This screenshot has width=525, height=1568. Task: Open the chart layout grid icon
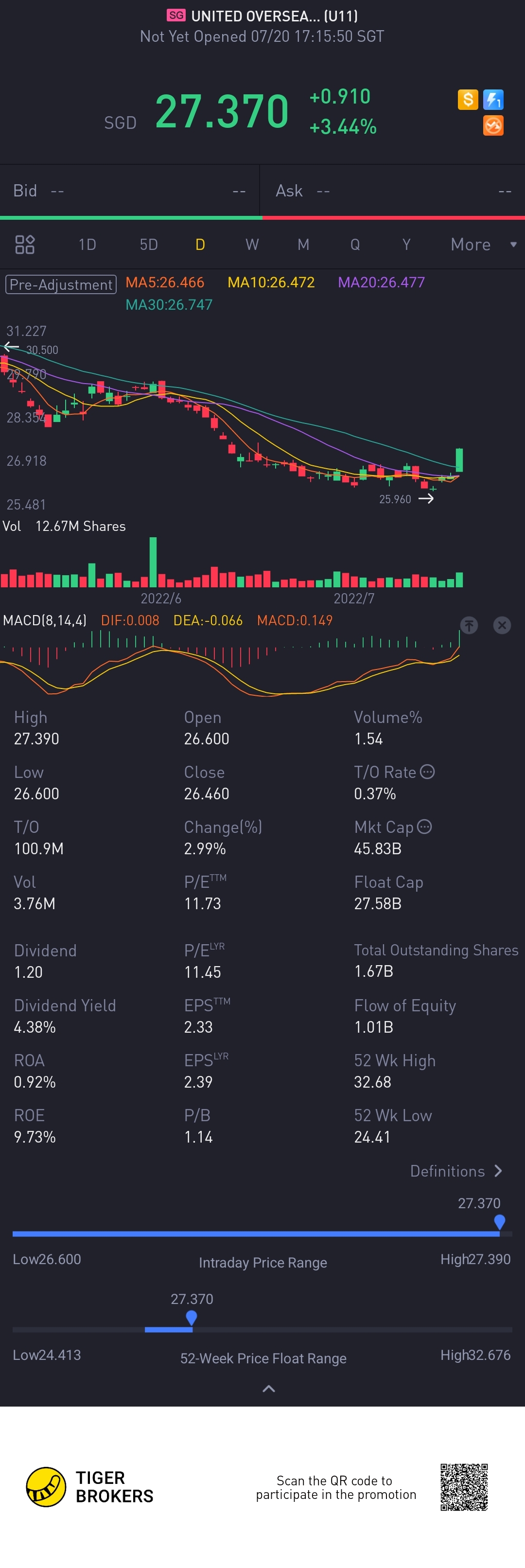coord(25,245)
